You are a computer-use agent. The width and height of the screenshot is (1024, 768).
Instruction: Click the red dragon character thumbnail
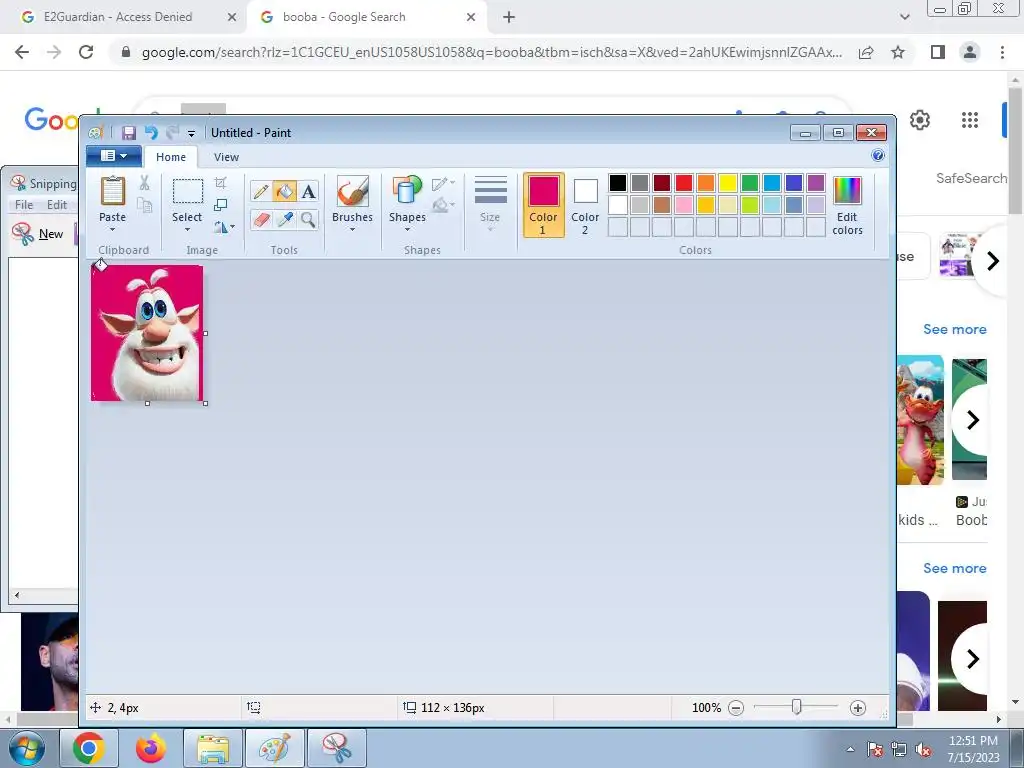point(920,420)
